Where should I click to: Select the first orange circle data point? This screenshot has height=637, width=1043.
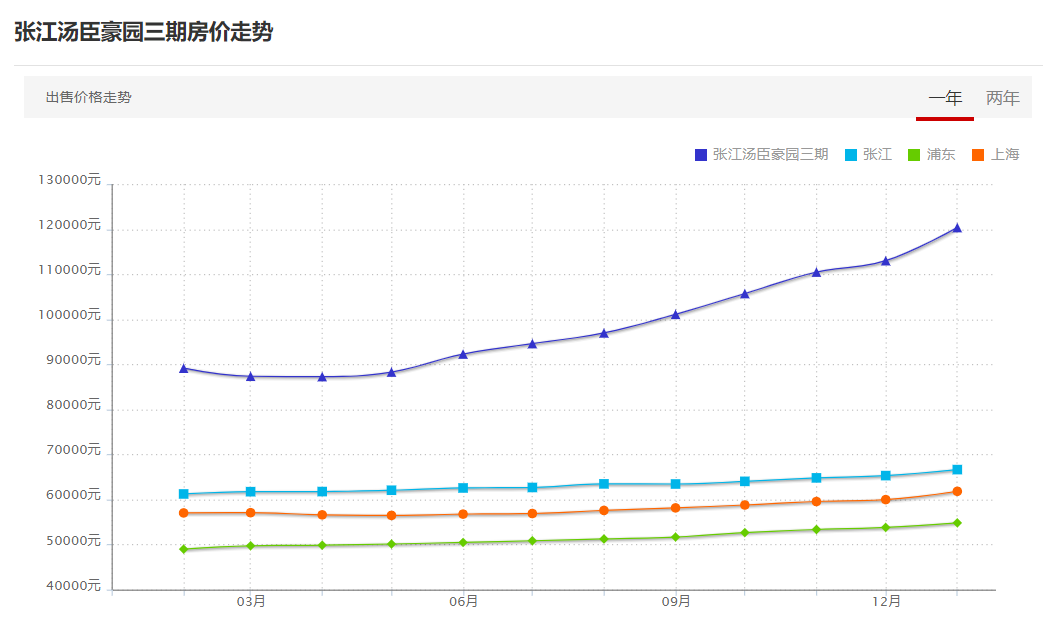[184, 513]
